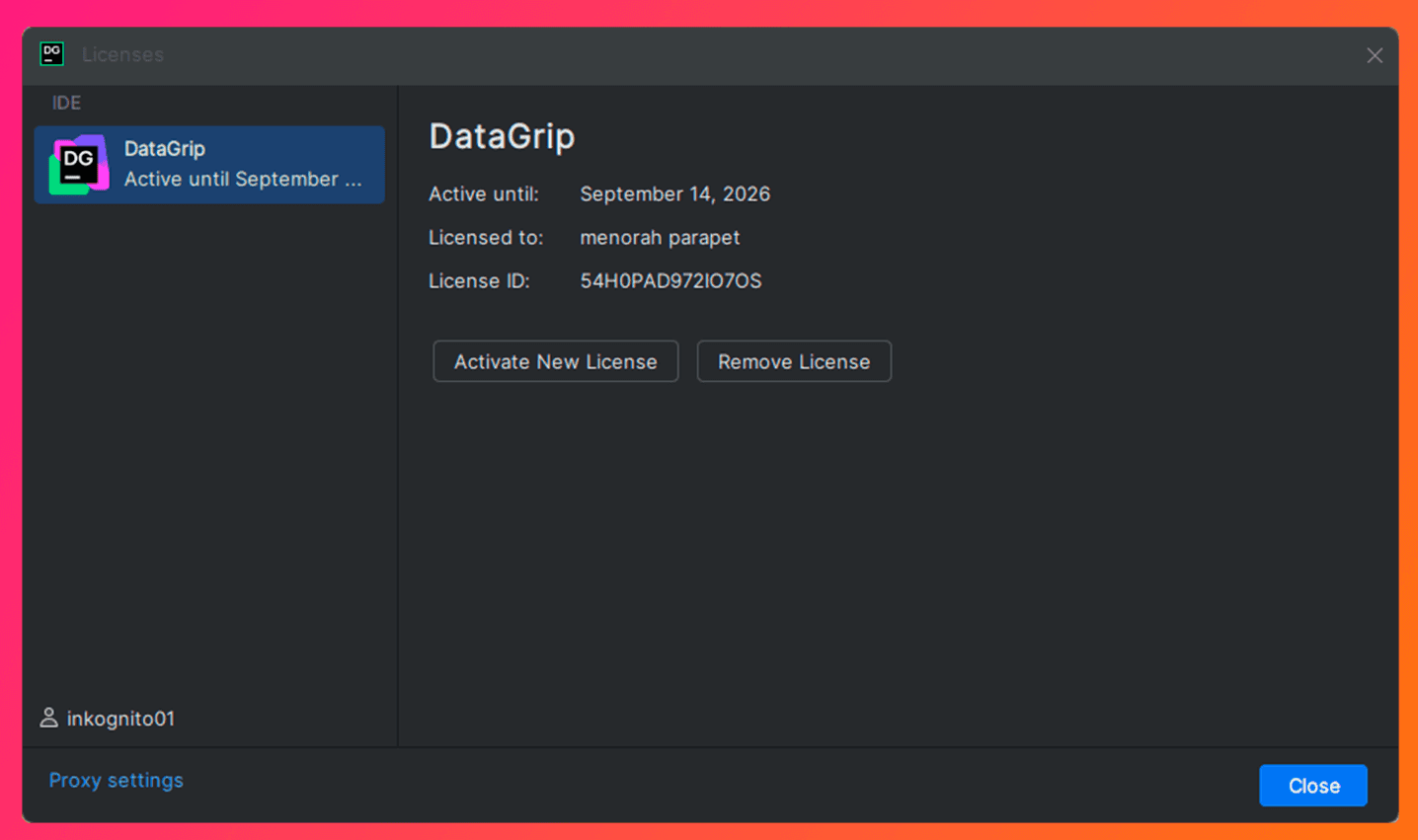Click the License ID value 54H0PAD972IO7OS

coord(670,281)
